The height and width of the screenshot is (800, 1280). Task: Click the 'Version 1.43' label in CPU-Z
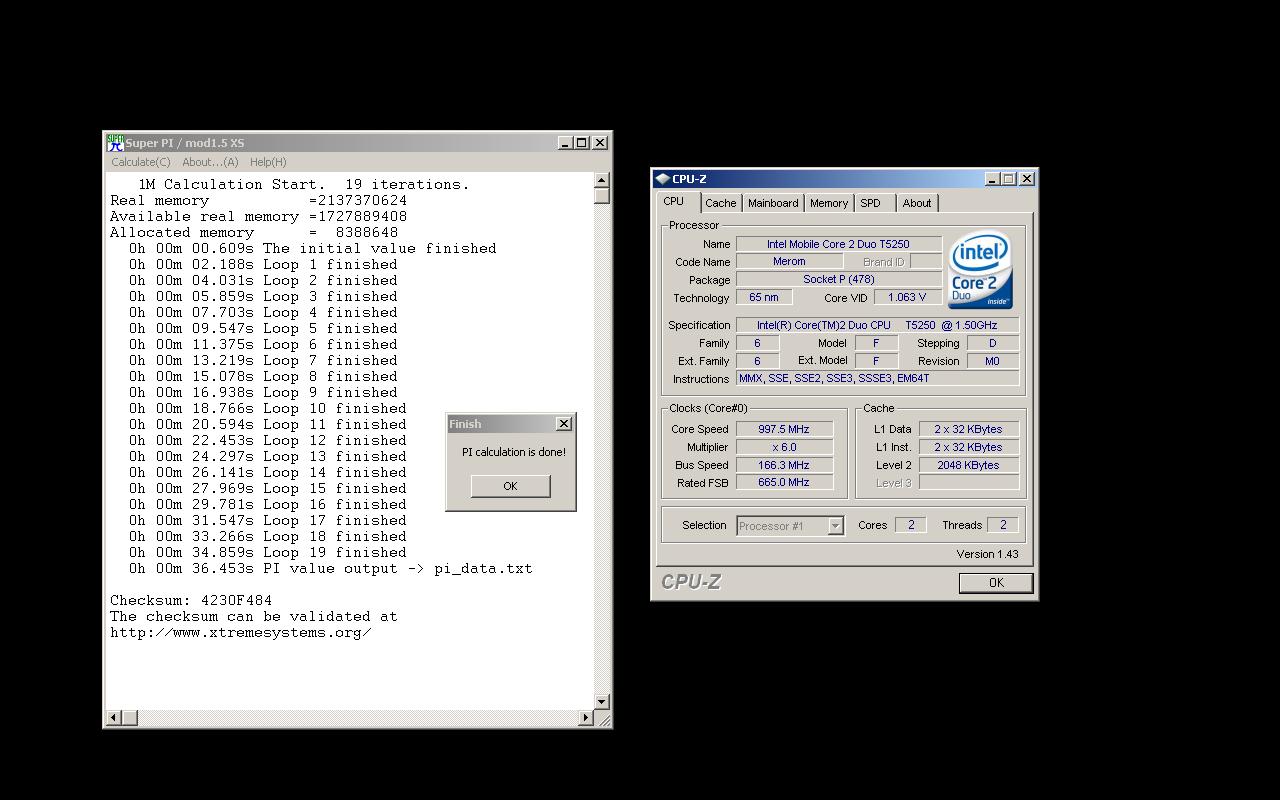click(x=987, y=554)
